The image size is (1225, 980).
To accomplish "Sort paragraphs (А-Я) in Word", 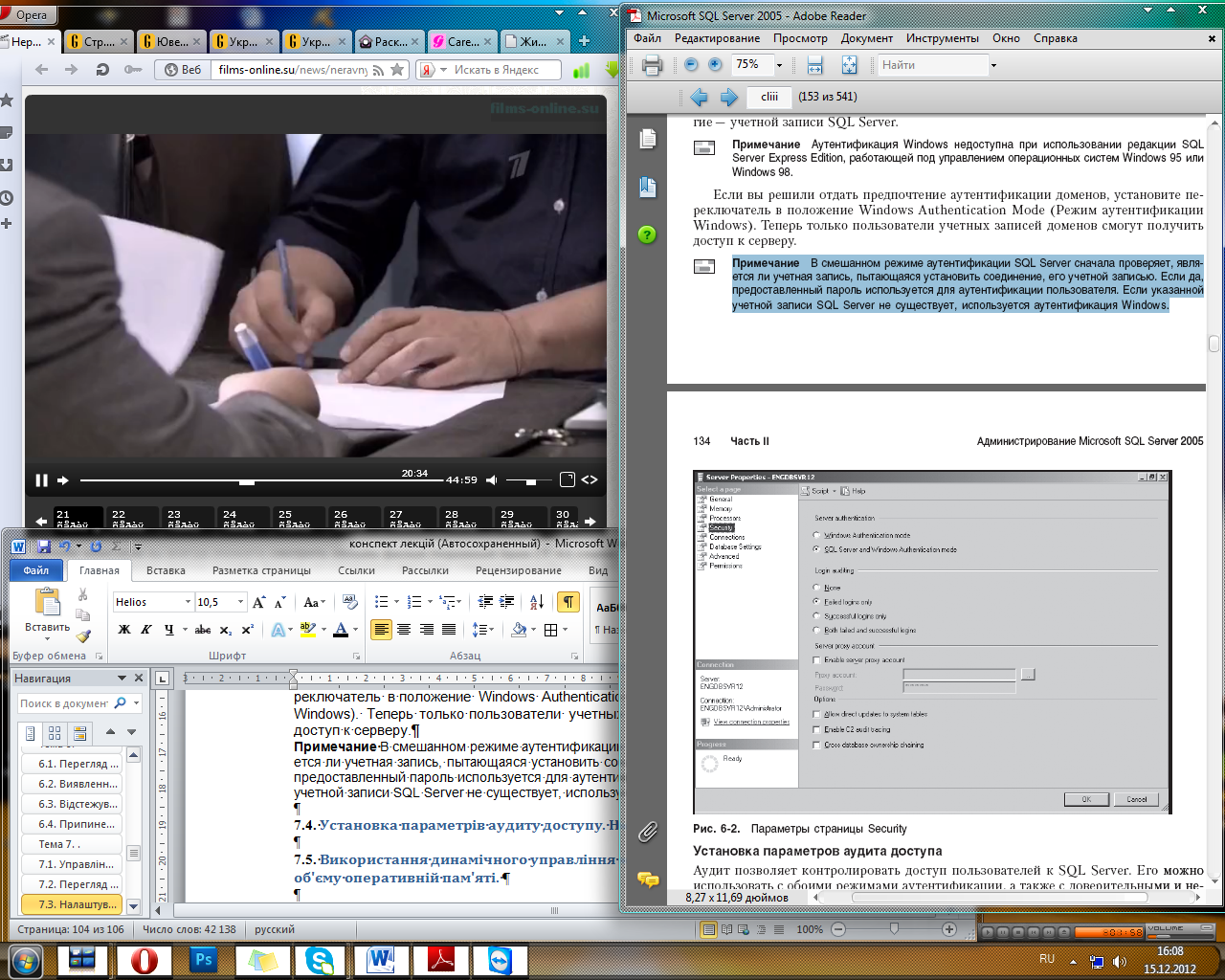I will tap(537, 602).
